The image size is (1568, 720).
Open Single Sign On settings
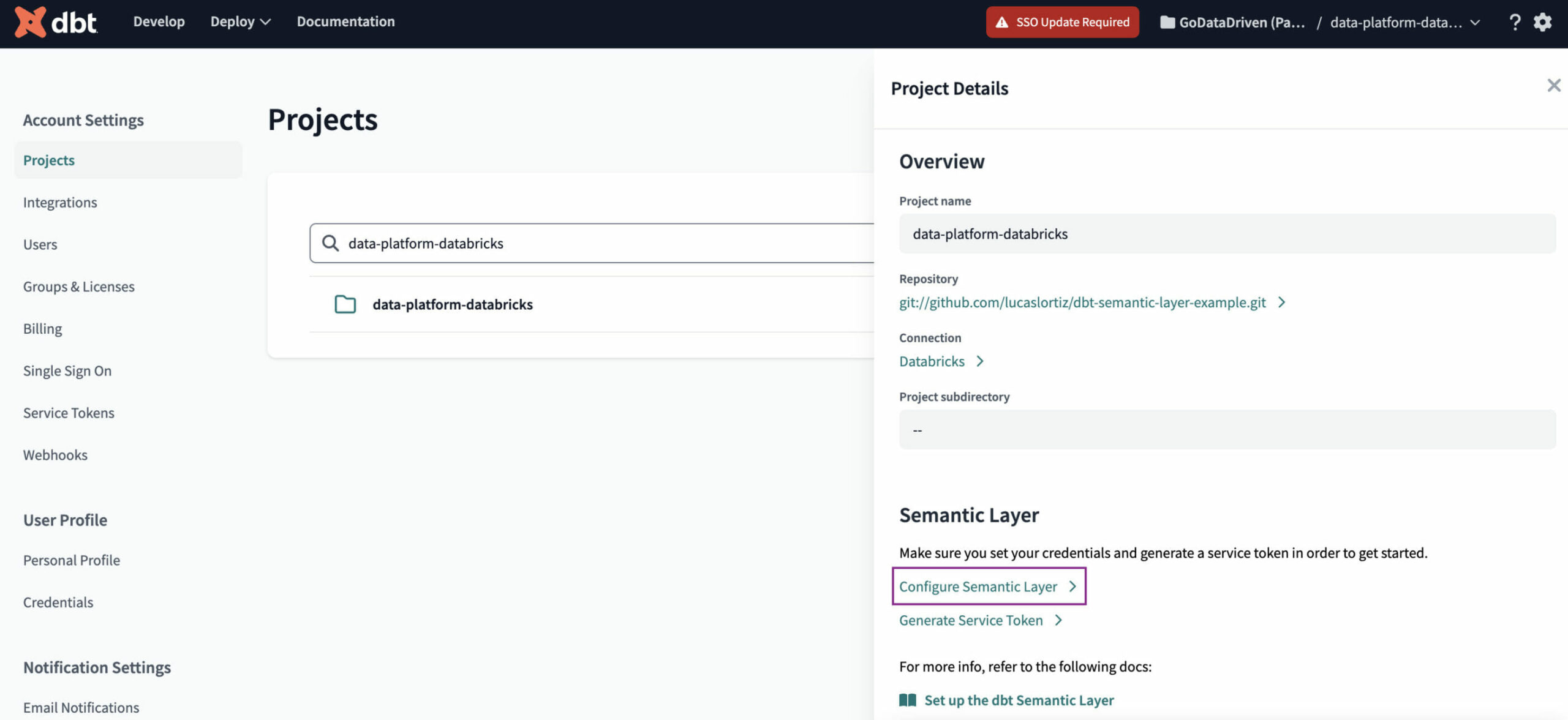pyautogui.click(x=67, y=371)
